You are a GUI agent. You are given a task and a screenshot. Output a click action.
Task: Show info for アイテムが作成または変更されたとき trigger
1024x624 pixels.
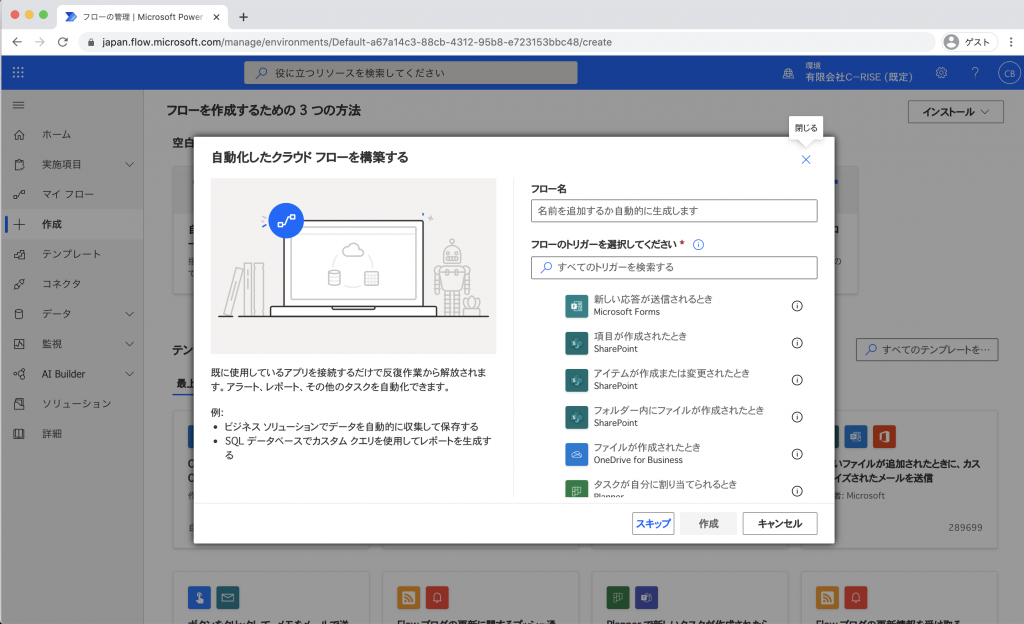[x=797, y=380]
